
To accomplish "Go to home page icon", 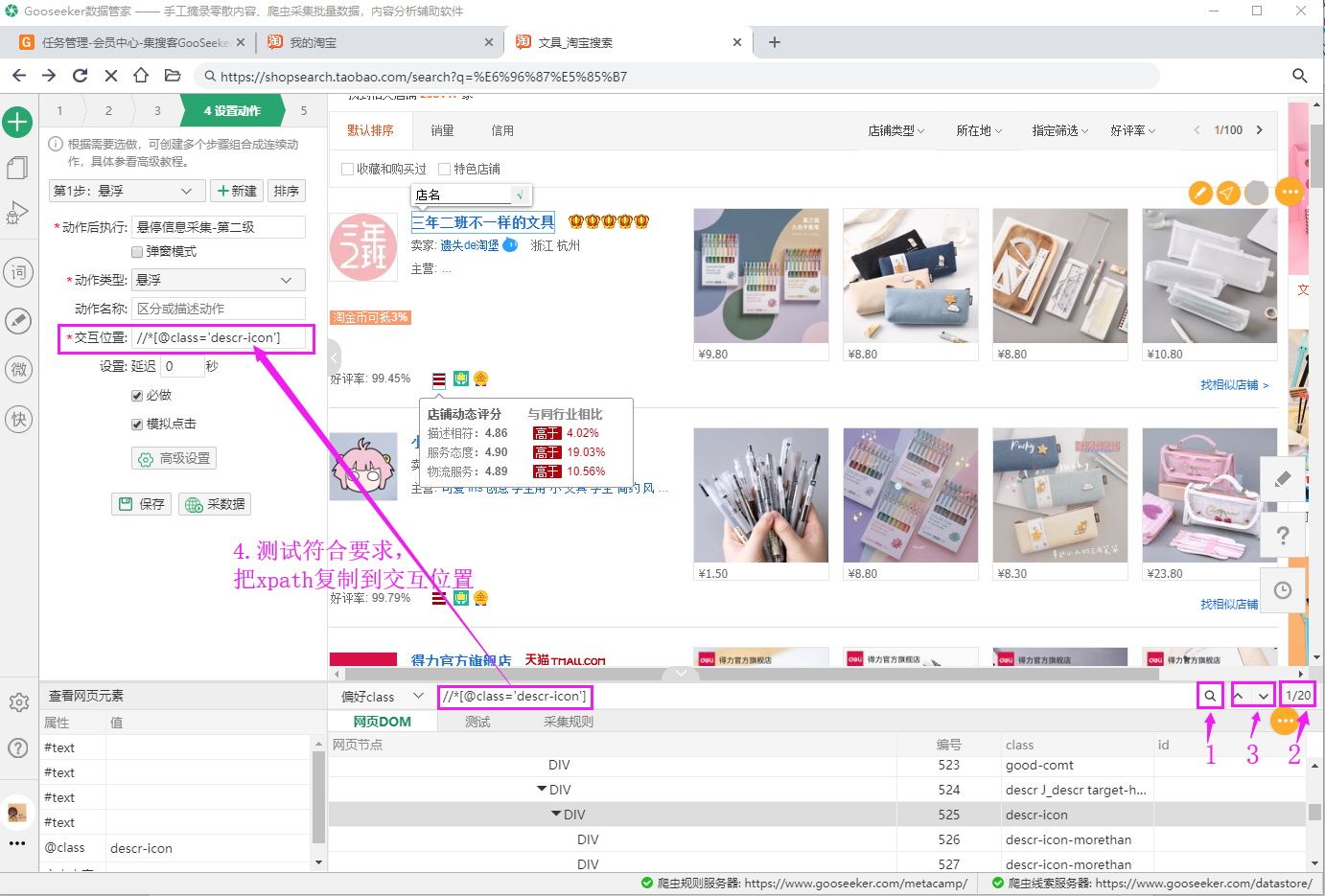I will click(x=141, y=76).
